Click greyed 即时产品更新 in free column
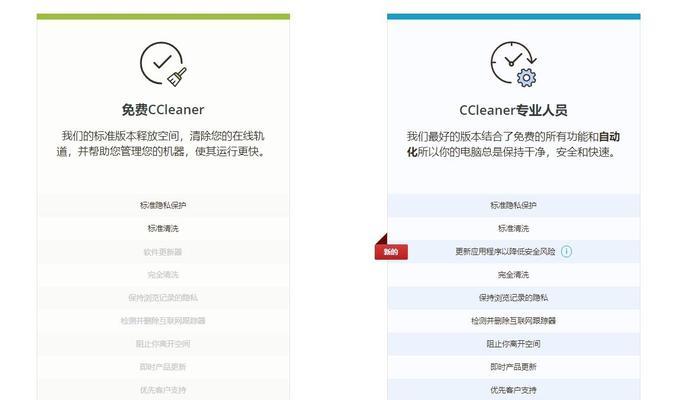Viewport: 676px width, 400px height. [163, 367]
